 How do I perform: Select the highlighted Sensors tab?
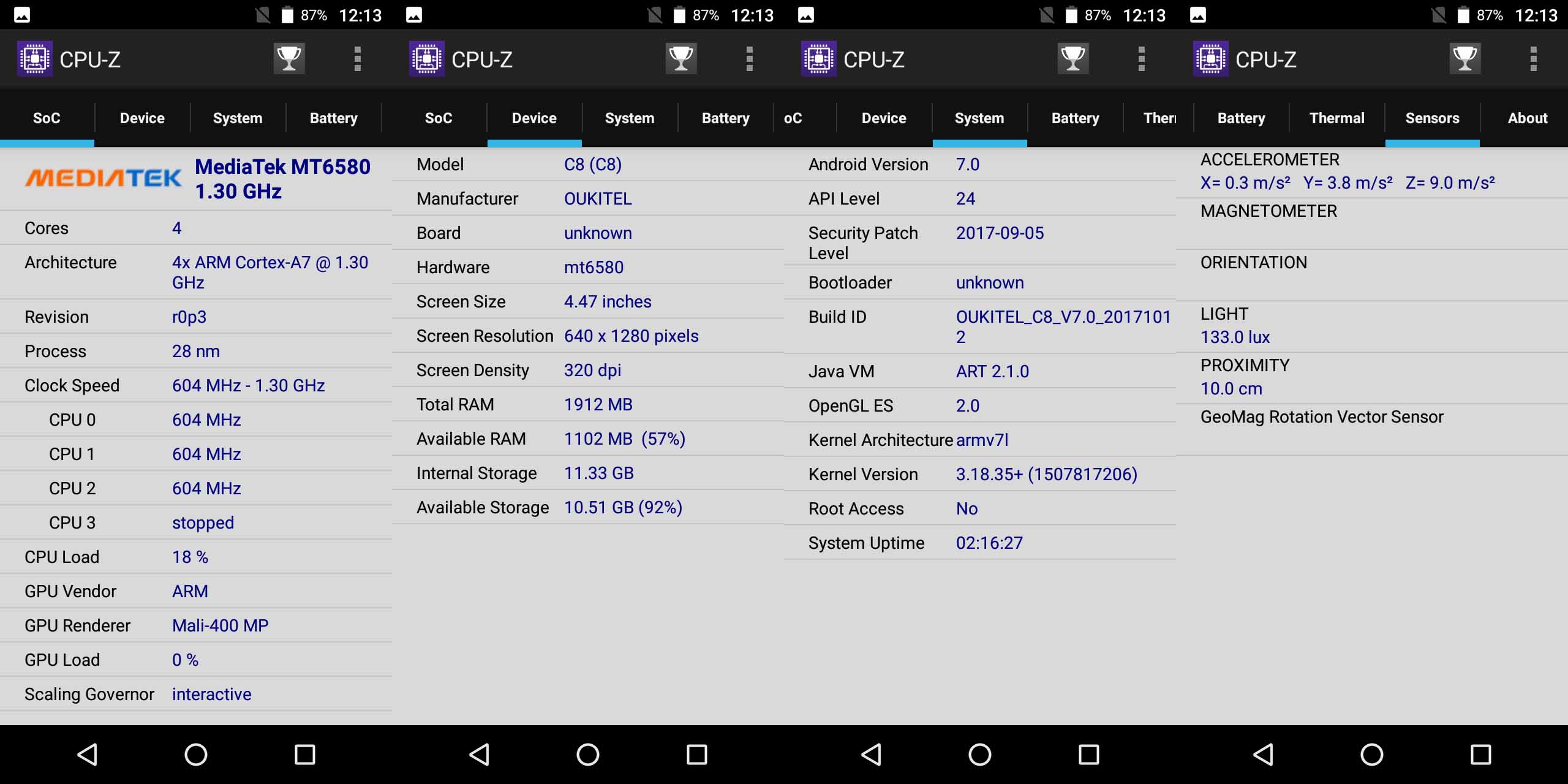pos(1433,118)
